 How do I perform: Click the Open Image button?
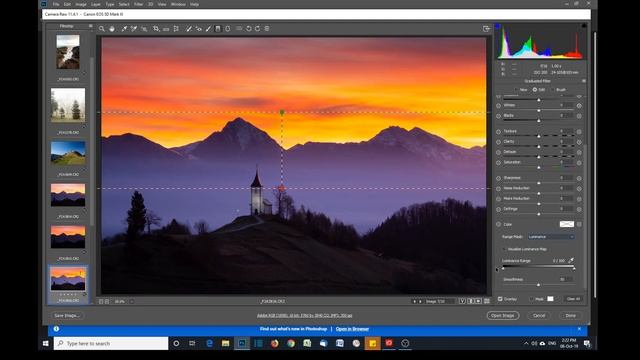click(502, 316)
